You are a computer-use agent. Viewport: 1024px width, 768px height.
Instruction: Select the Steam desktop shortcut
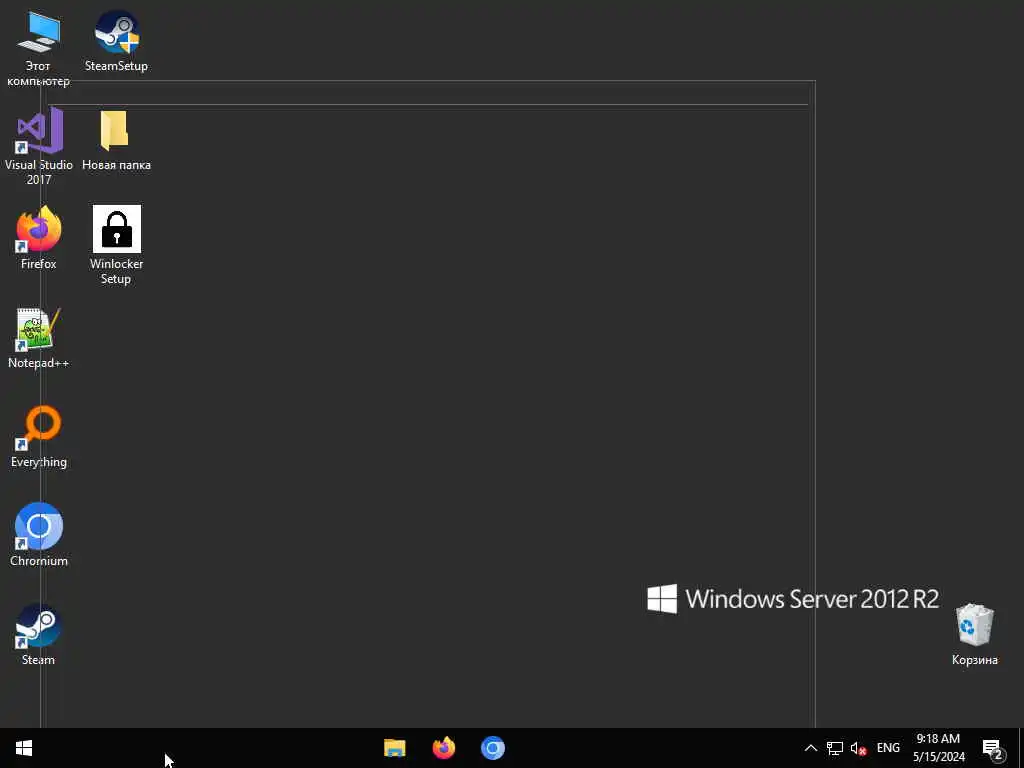click(39, 635)
